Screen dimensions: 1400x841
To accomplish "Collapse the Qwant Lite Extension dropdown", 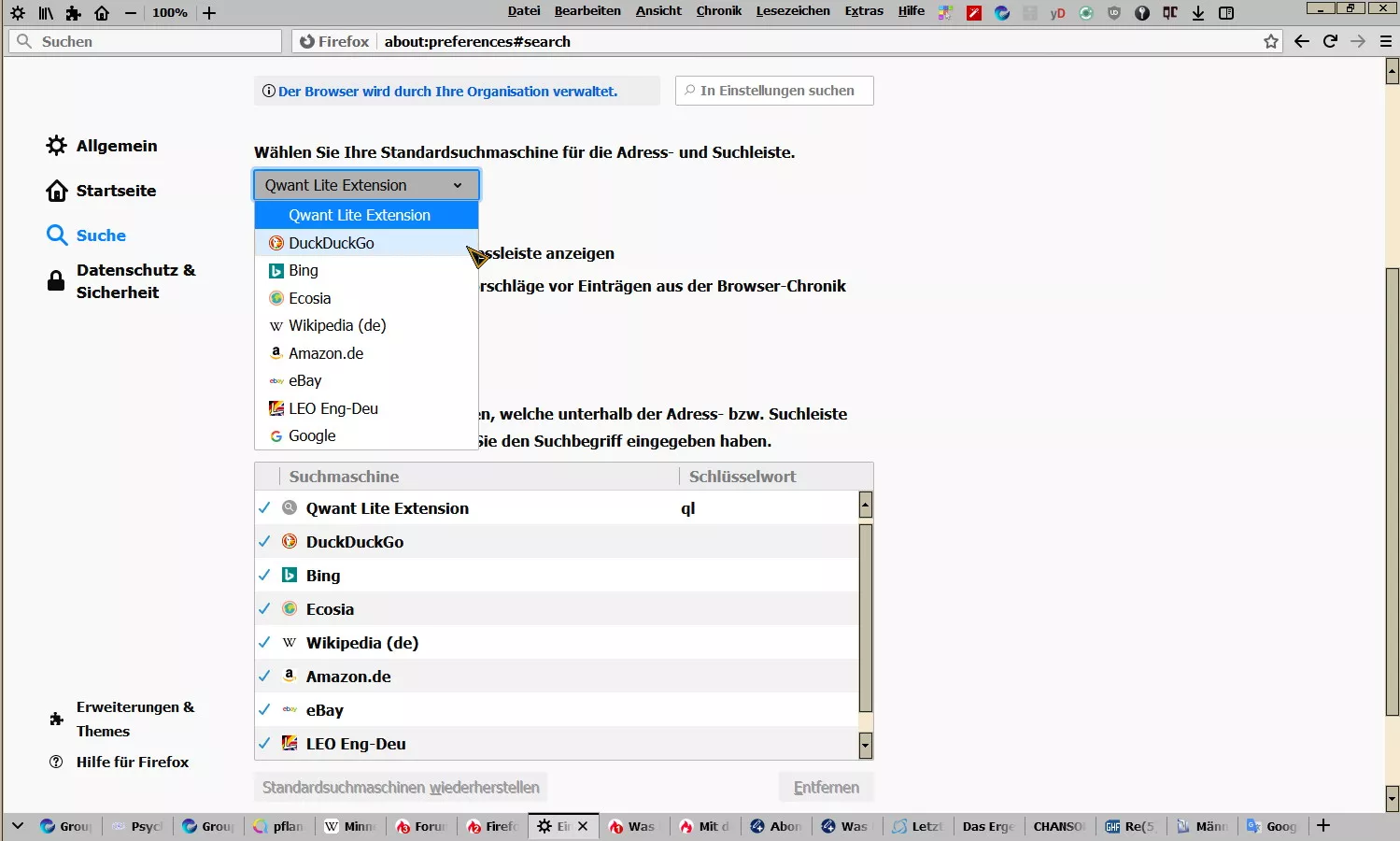I will [366, 185].
